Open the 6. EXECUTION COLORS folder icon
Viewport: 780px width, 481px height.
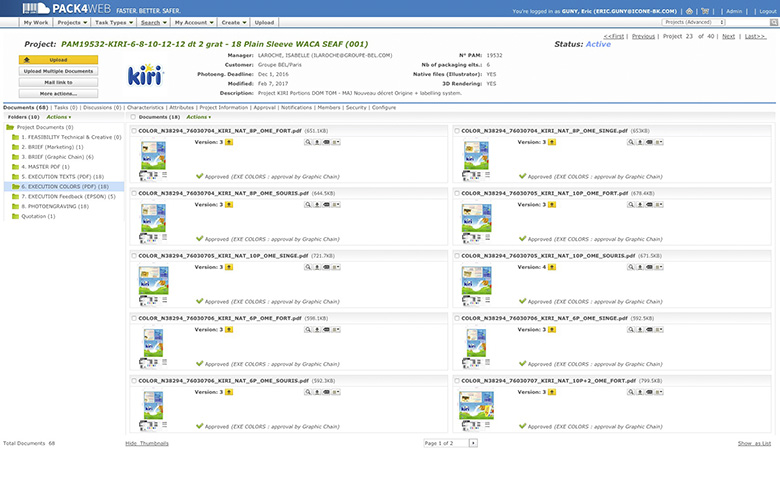(x=16, y=187)
